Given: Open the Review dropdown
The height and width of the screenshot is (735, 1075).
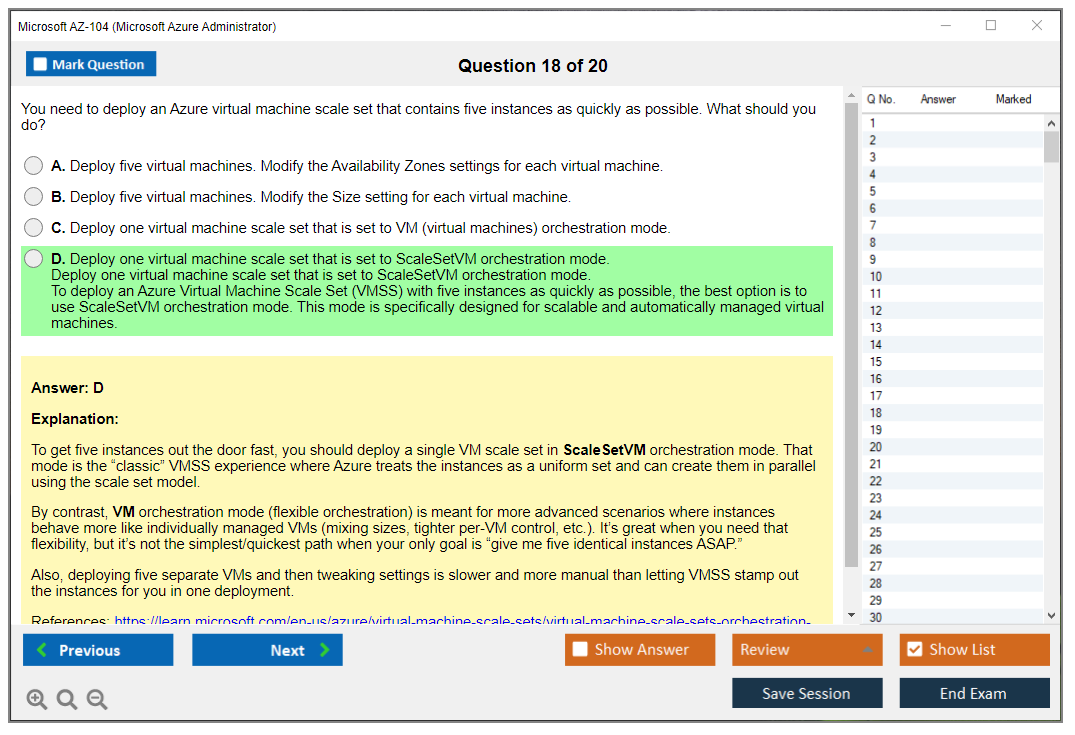Looking at the screenshot, I should pyautogui.click(x=807, y=649).
